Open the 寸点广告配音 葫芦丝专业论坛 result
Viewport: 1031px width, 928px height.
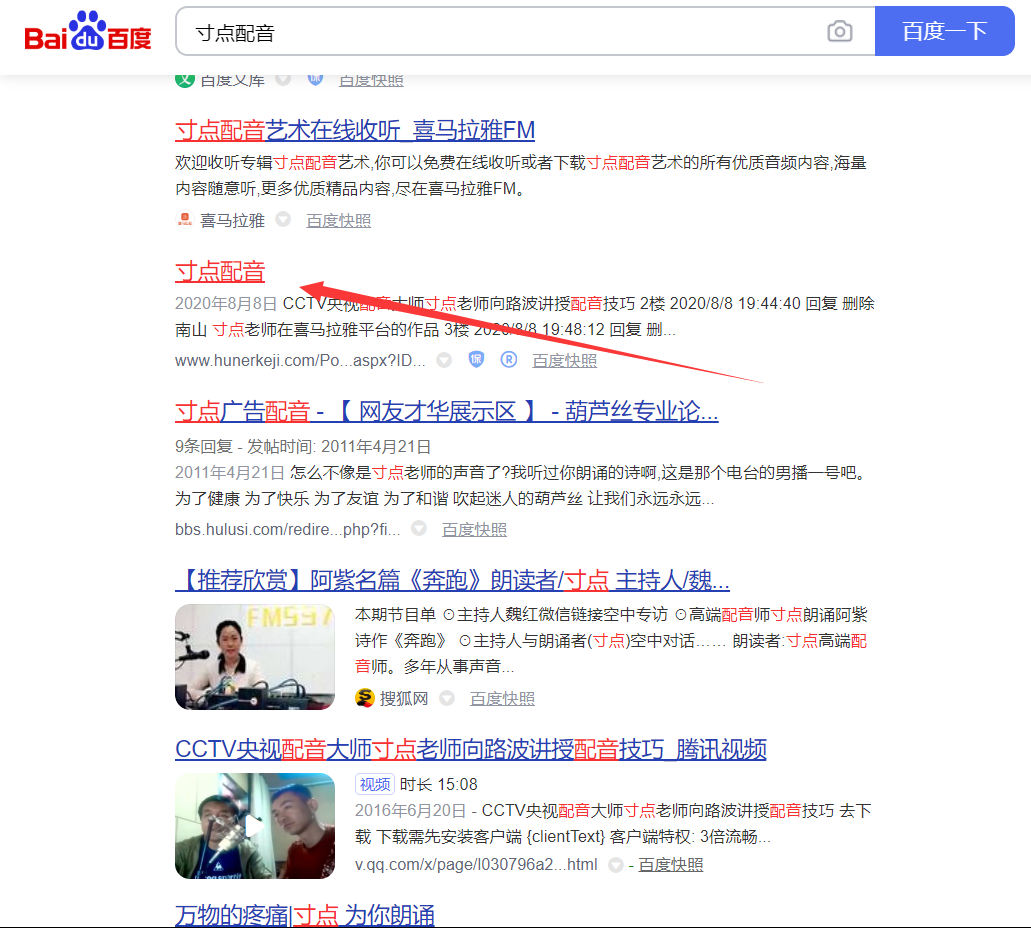(x=447, y=412)
